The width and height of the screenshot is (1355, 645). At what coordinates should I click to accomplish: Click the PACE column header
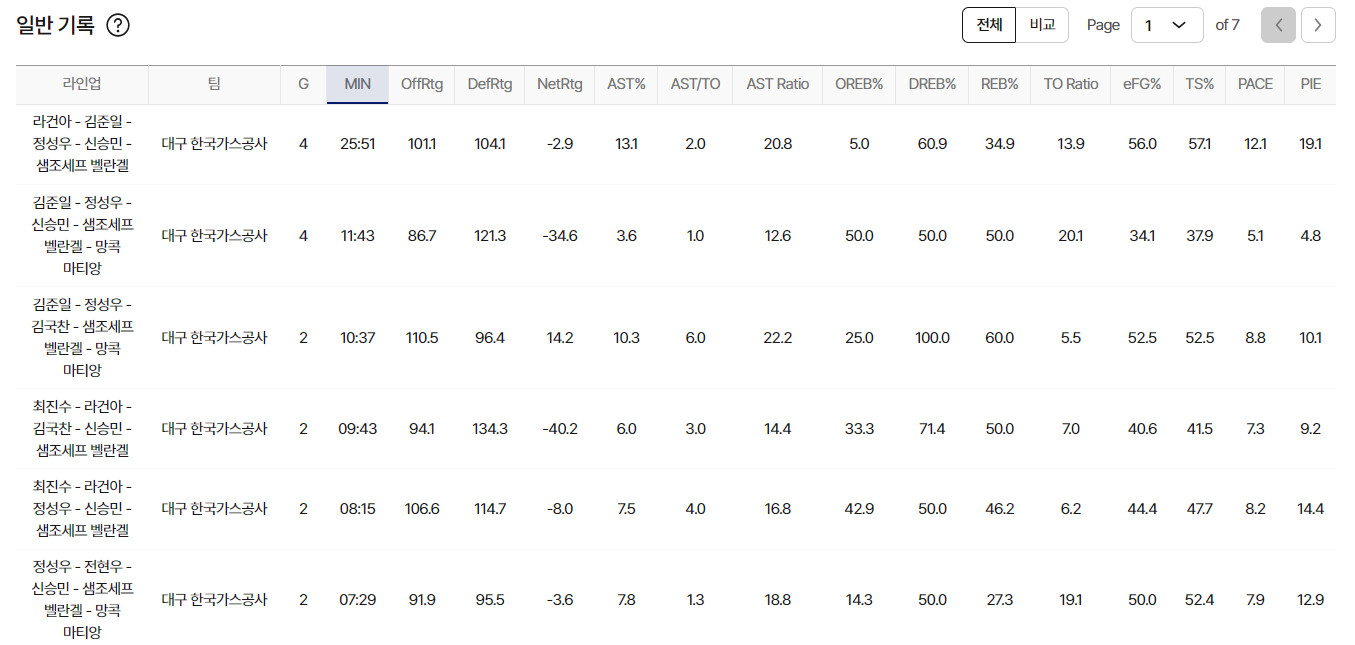tap(1255, 85)
